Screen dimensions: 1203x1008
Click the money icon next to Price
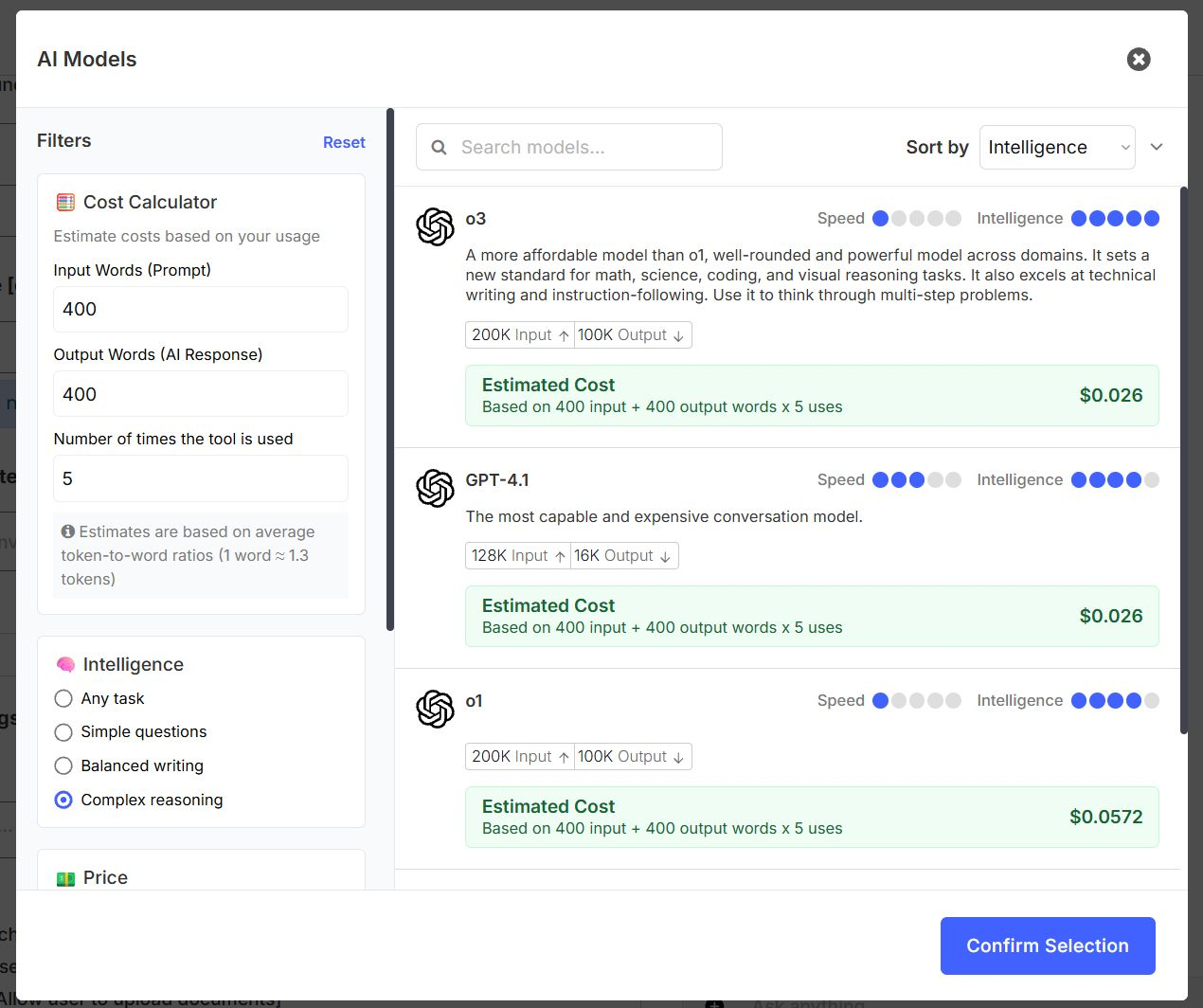pyautogui.click(x=65, y=878)
